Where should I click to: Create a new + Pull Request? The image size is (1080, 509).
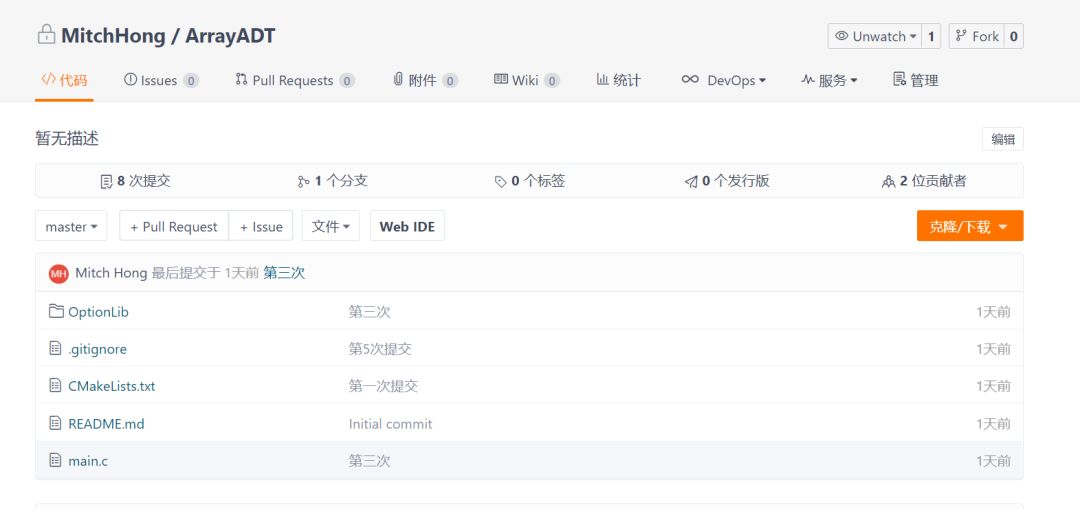(174, 226)
